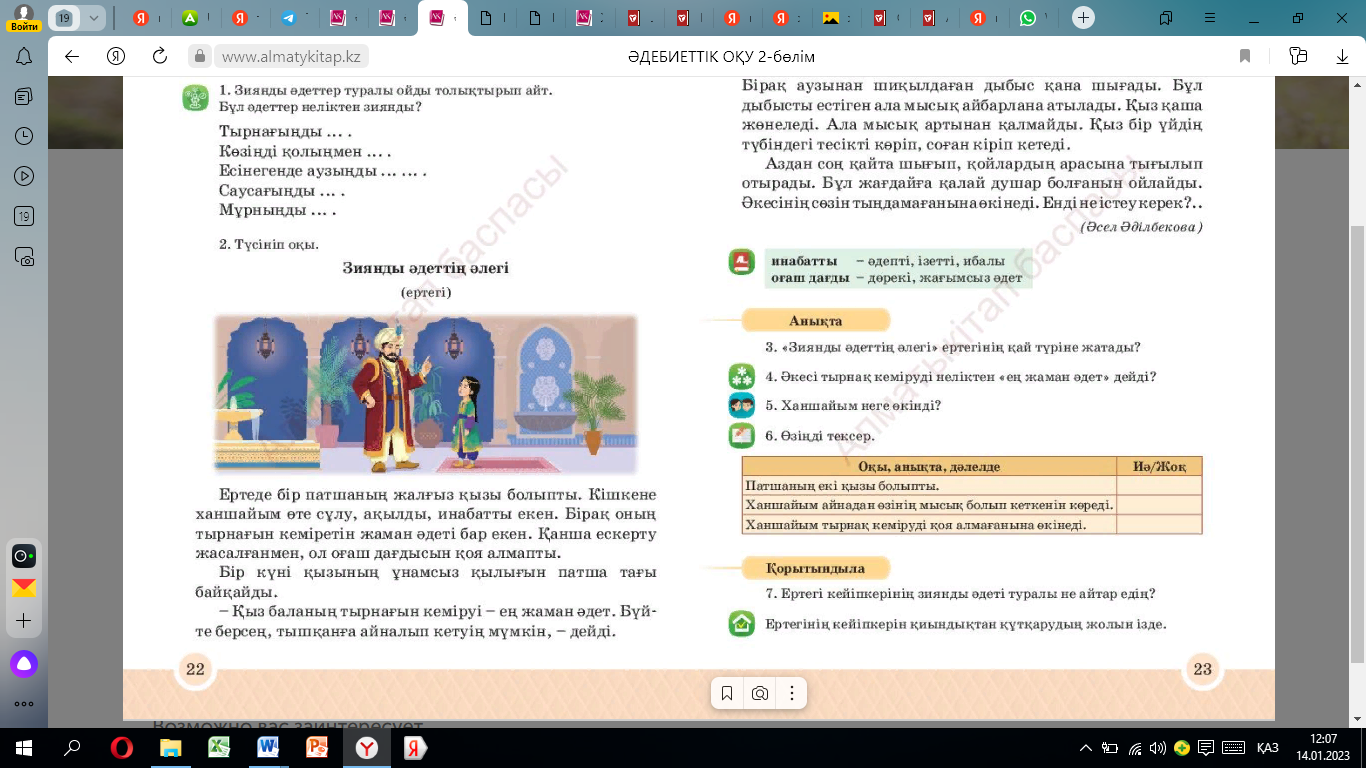
Task: Open the Windows Start menu
Action: click(x=24, y=748)
